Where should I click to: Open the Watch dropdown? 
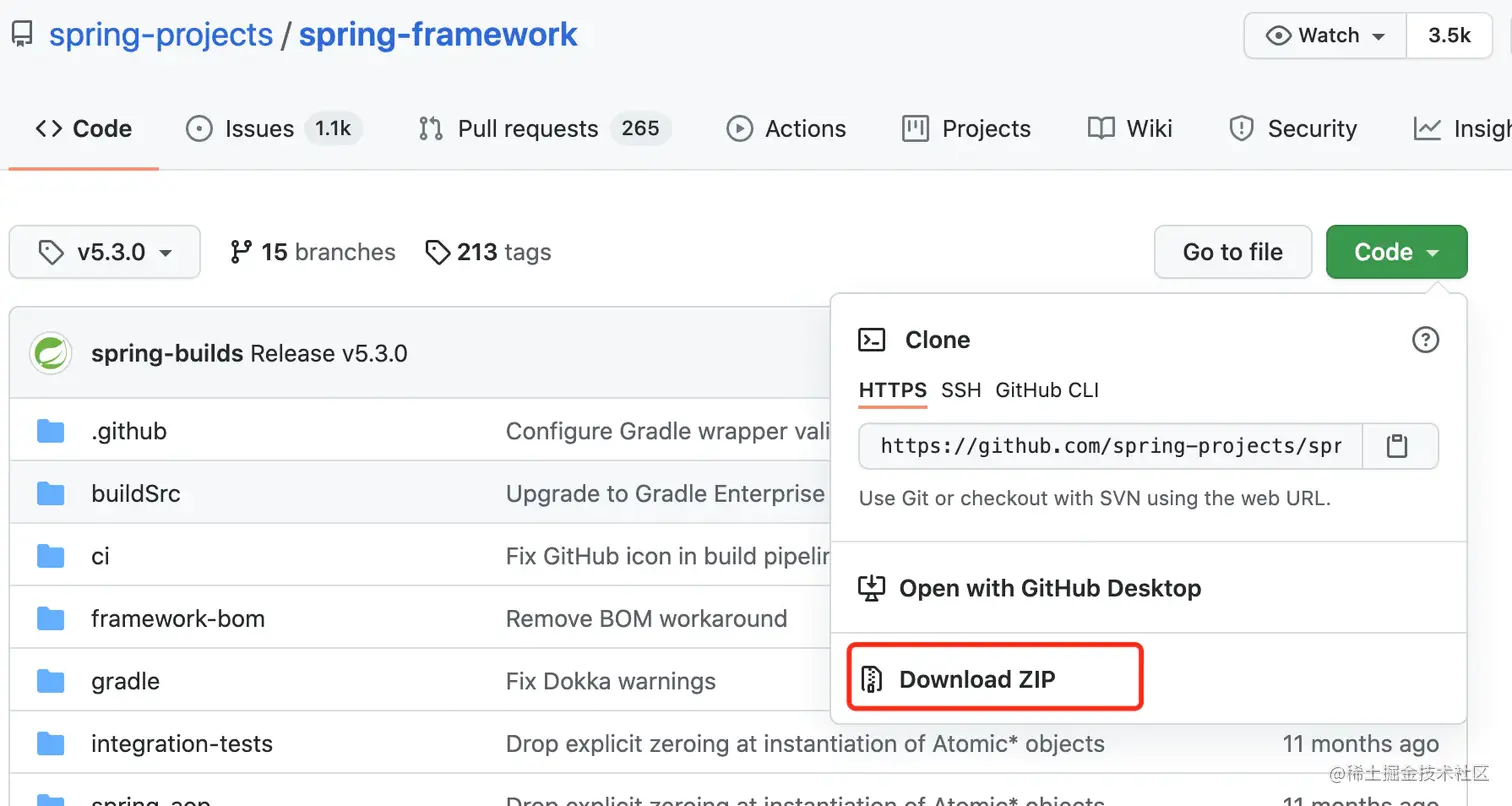(1325, 36)
